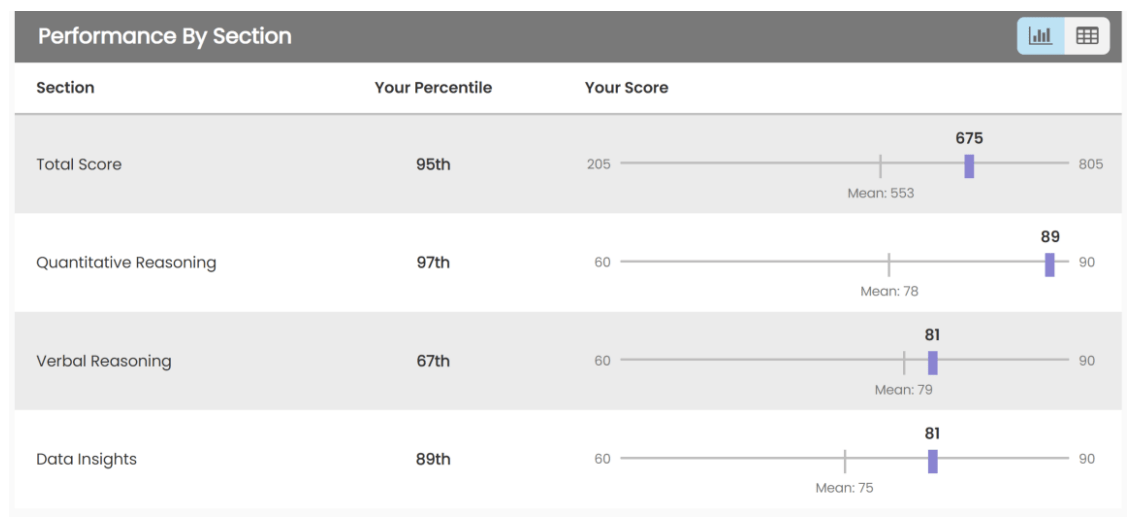Click the Verbal Reasoning mean tick mark

tap(904, 362)
